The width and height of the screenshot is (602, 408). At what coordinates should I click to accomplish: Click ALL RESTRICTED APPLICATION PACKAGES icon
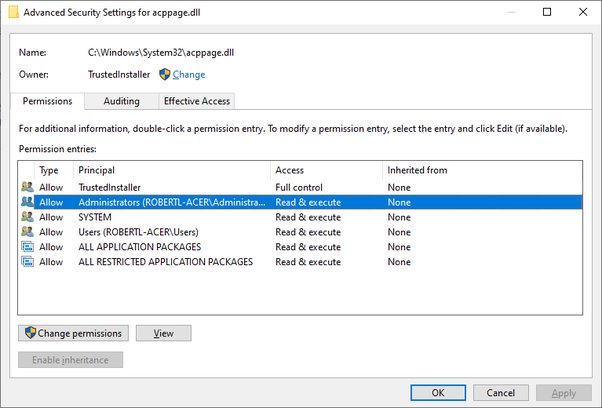pos(27,262)
